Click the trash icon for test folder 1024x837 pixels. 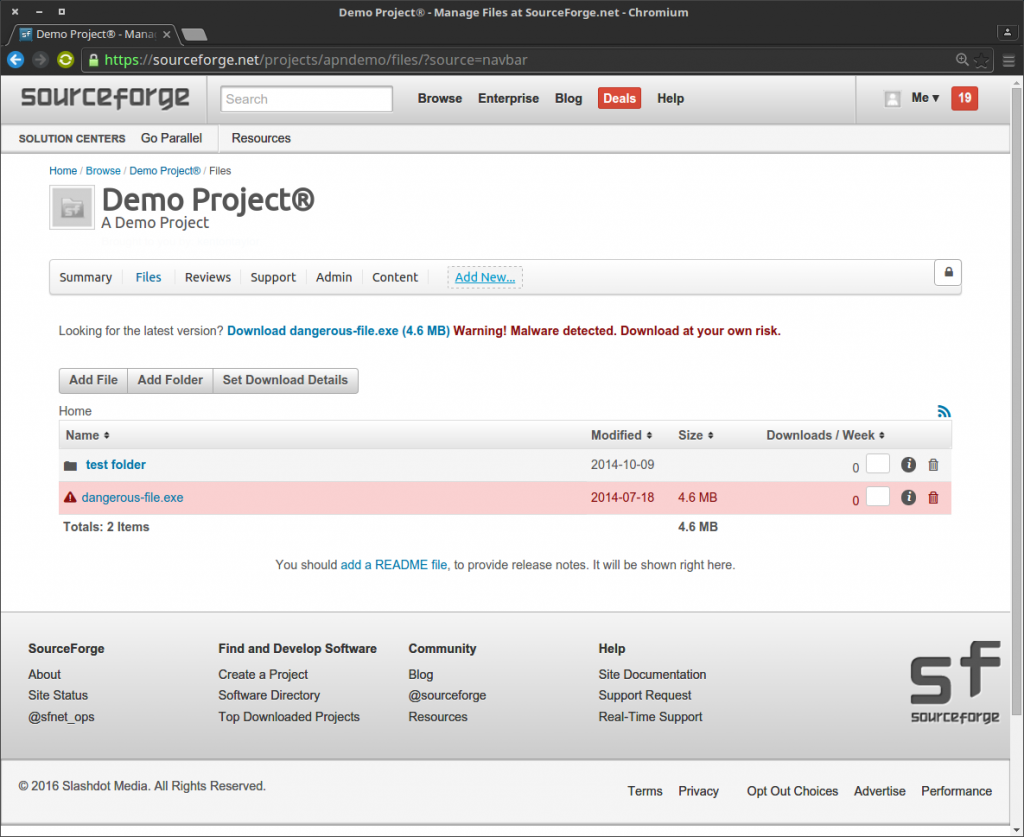pos(933,465)
